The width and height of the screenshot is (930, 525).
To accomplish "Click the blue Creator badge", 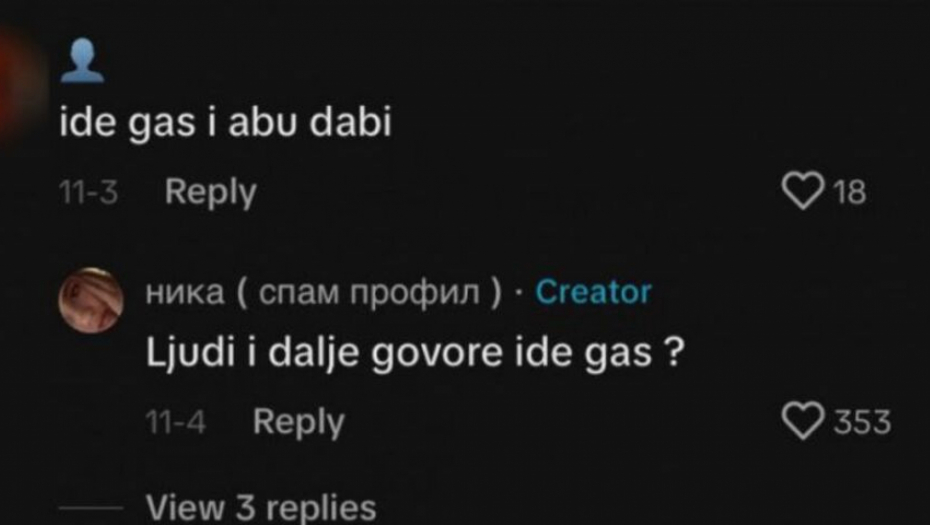I will coord(593,292).
